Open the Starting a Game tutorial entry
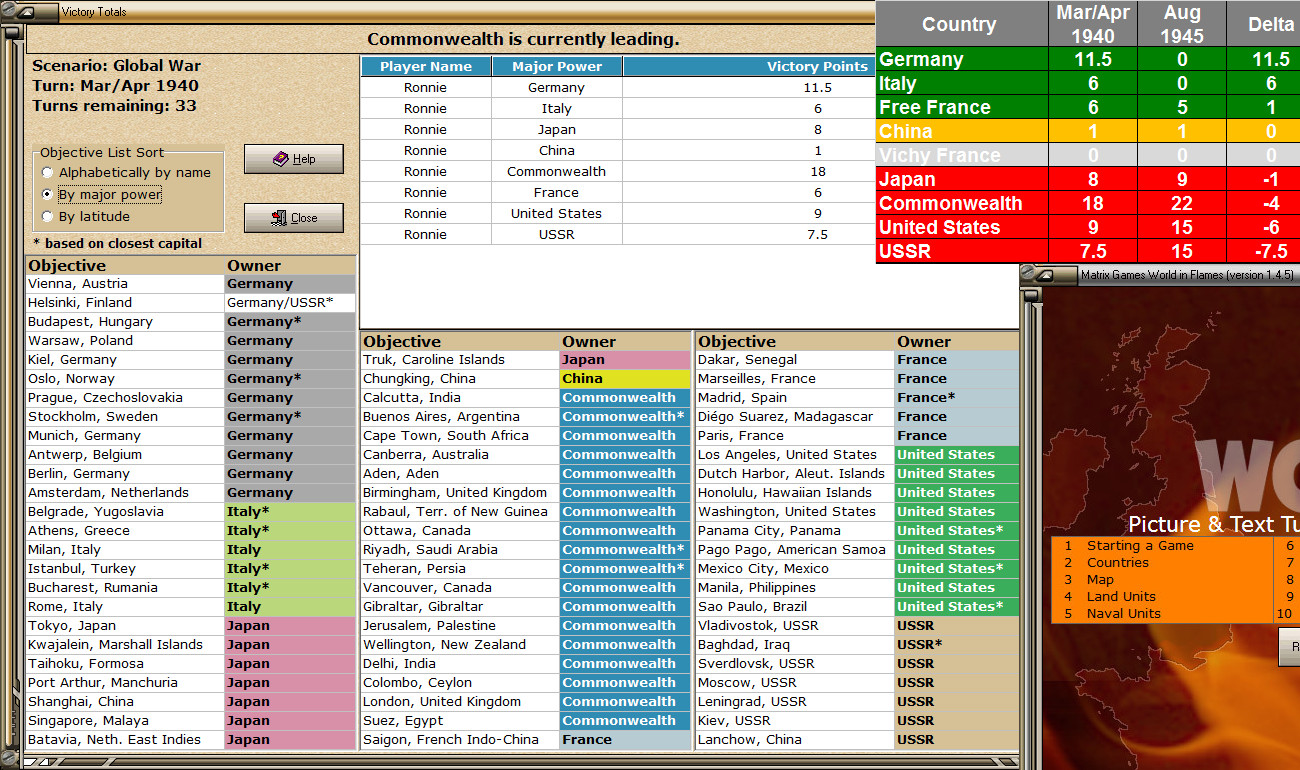The image size is (1300, 770). (1162, 546)
